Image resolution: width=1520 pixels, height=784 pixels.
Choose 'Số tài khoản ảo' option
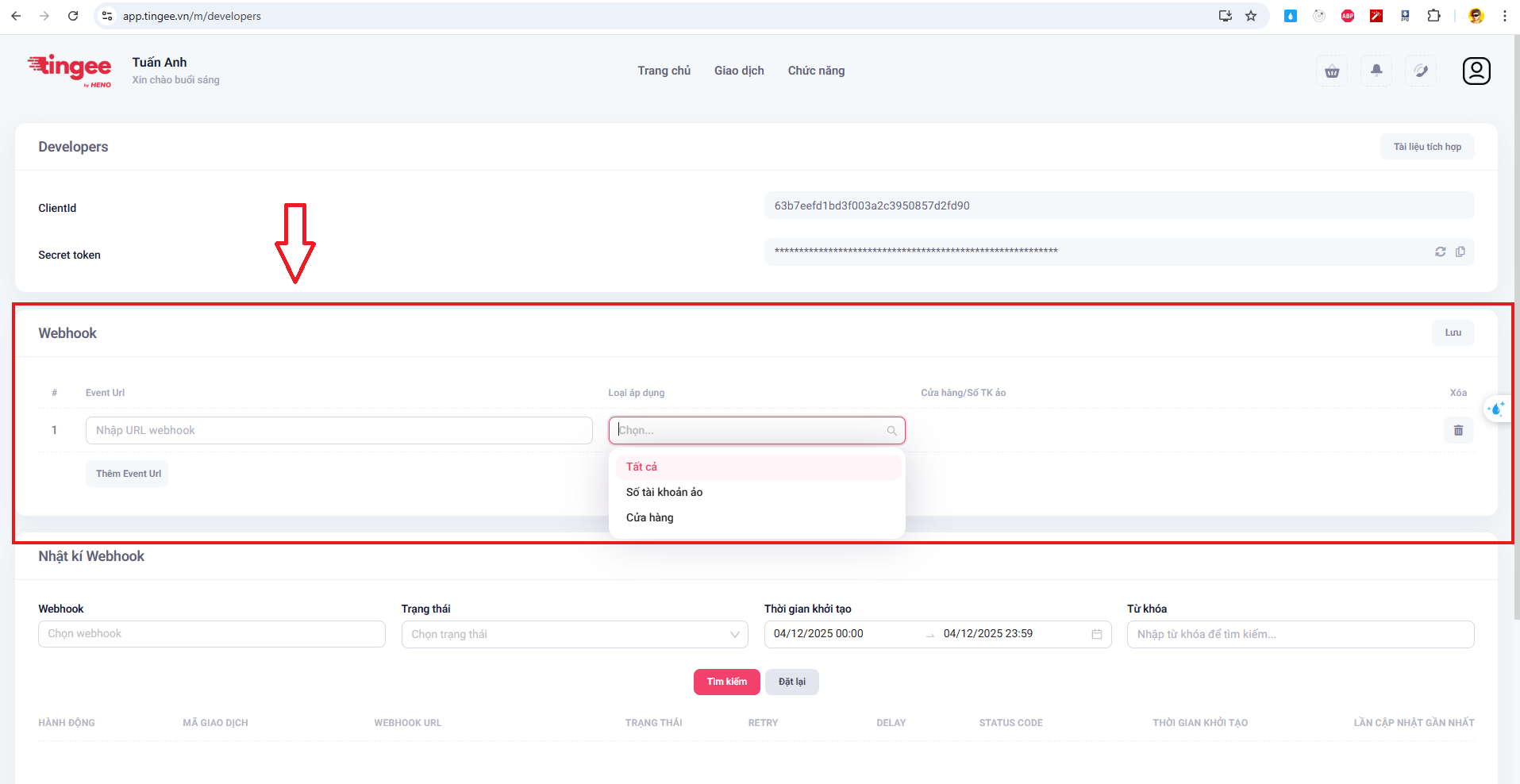pos(664,492)
